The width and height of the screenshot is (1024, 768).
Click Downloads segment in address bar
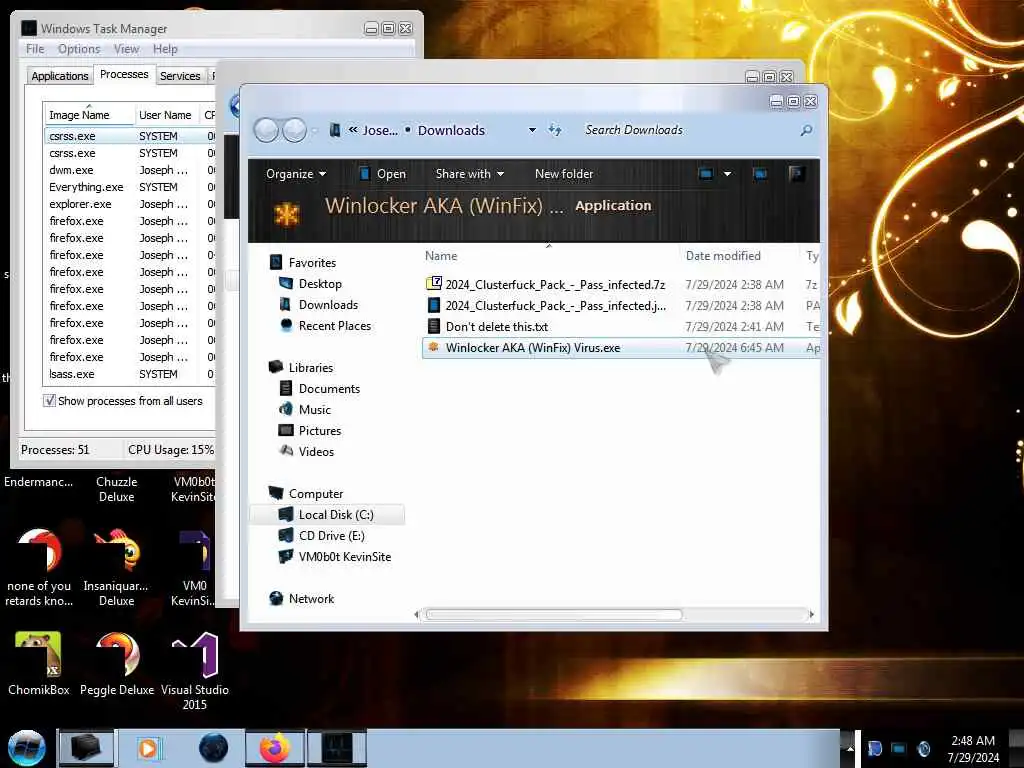[x=451, y=130]
